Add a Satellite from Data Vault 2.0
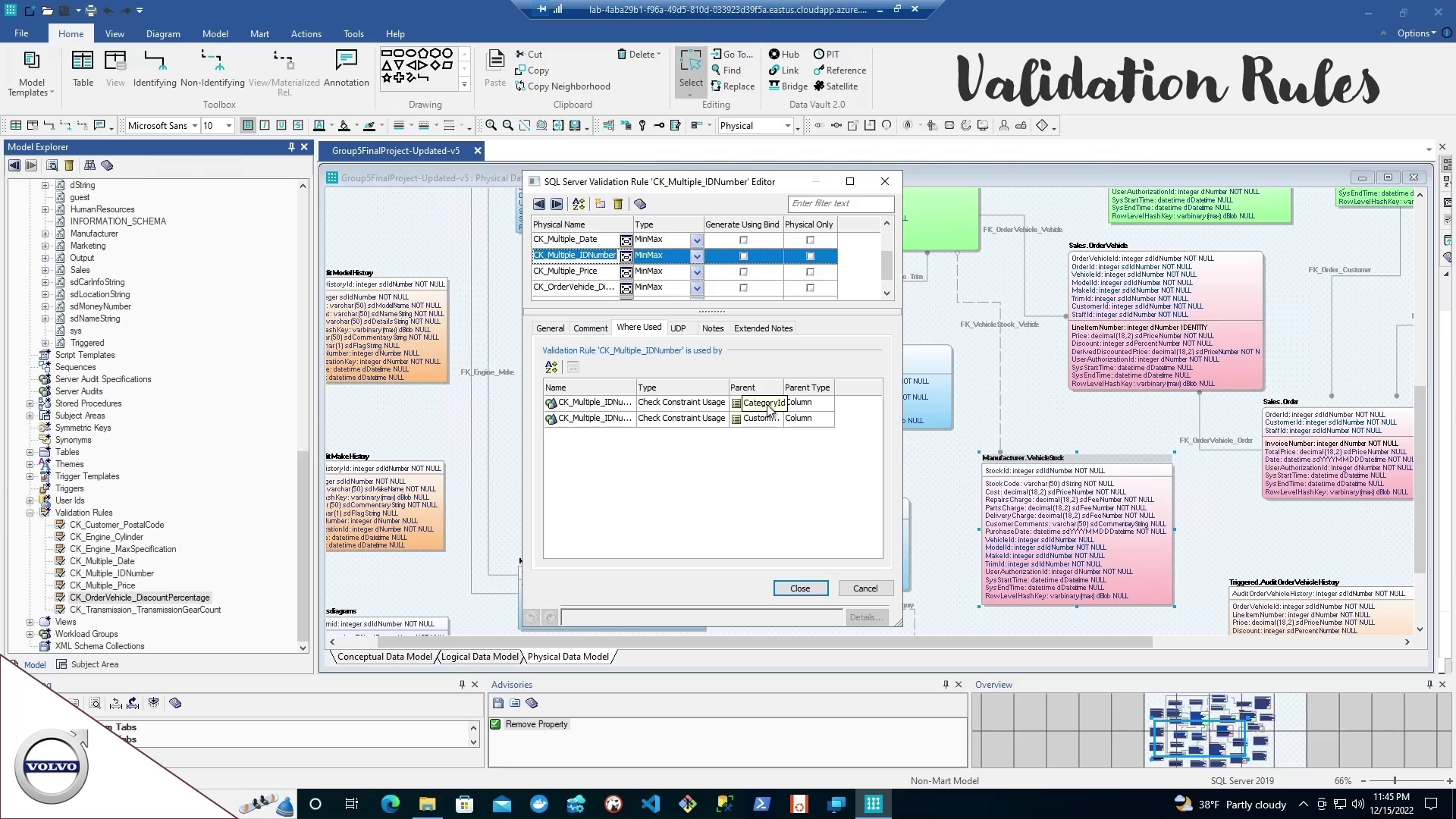The image size is (1456, 819). (836, 86)
